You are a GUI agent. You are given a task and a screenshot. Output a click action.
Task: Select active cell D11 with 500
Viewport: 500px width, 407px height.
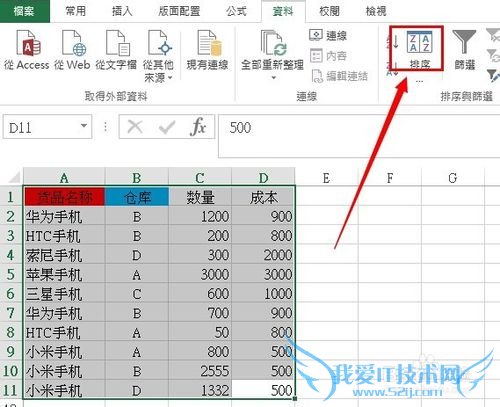263,390
